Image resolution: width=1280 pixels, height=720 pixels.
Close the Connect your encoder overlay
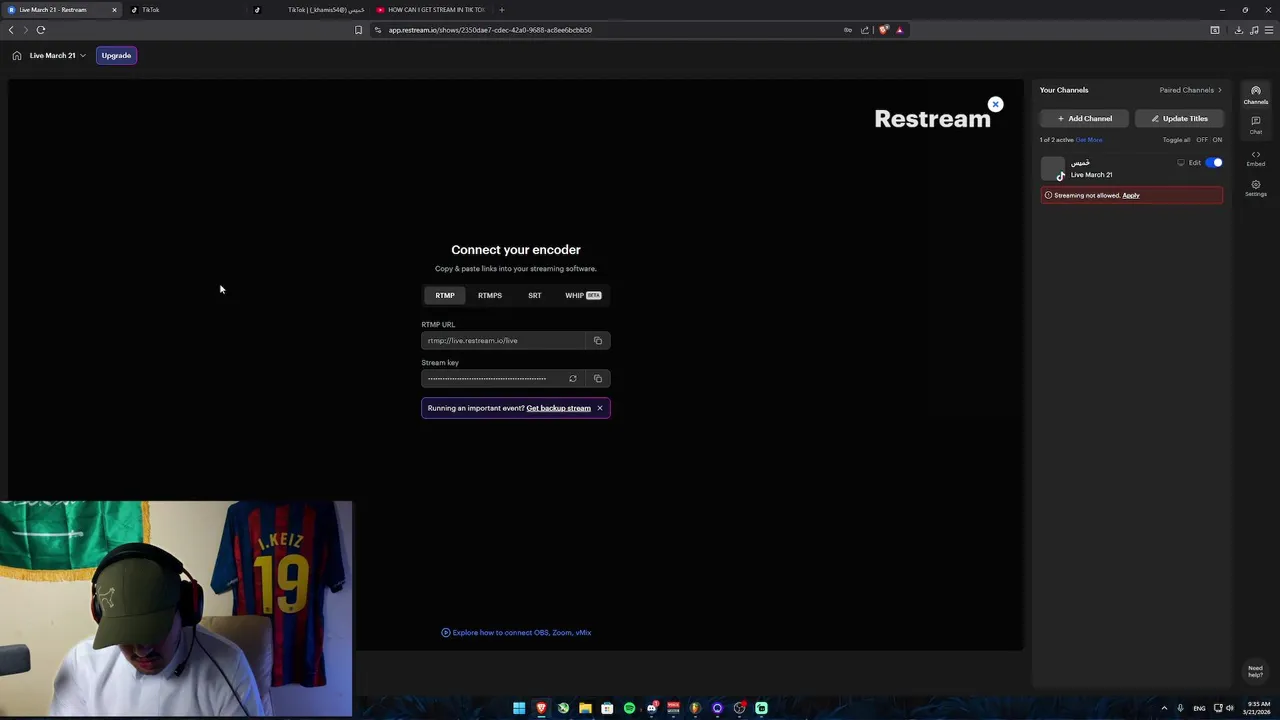tap(995, 104)
